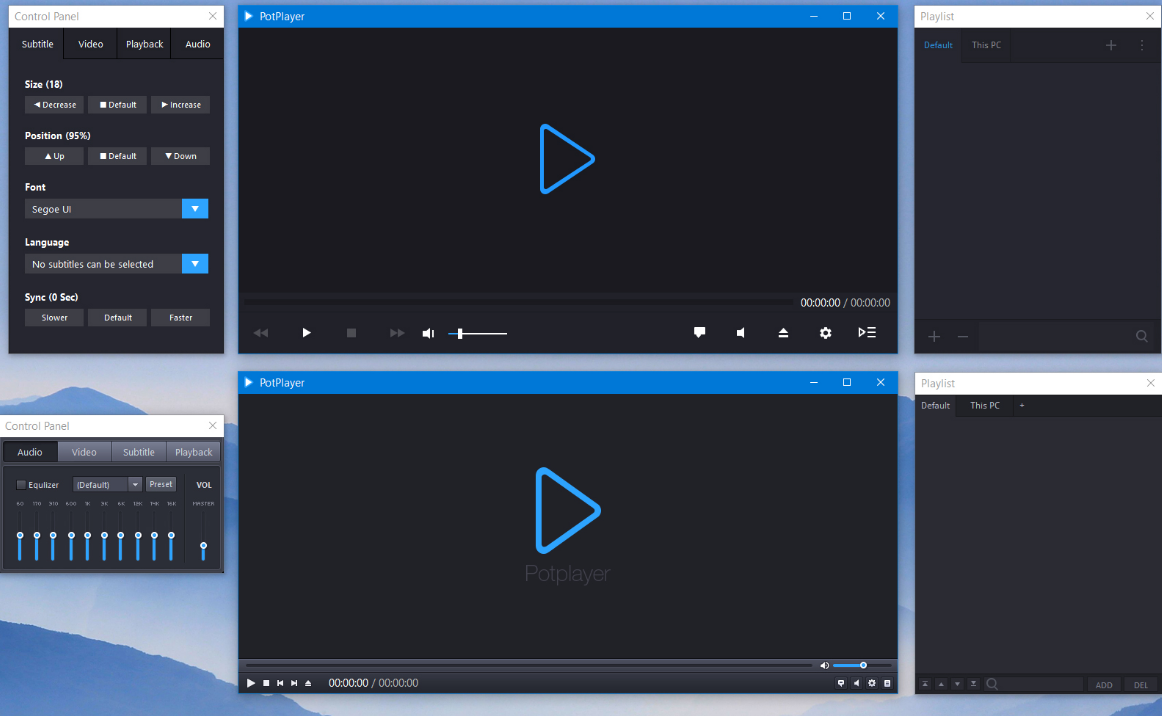1162x716 pixels.
Task: Click search magnifier icon in lower Playlist
Action: click(x=992, y=684)
